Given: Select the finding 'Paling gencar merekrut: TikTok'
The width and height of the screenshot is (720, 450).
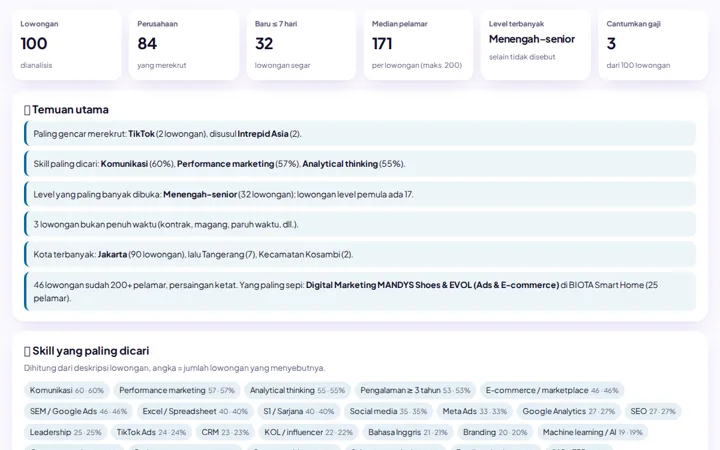Looking at the screenshot, I should click(360, 134).
